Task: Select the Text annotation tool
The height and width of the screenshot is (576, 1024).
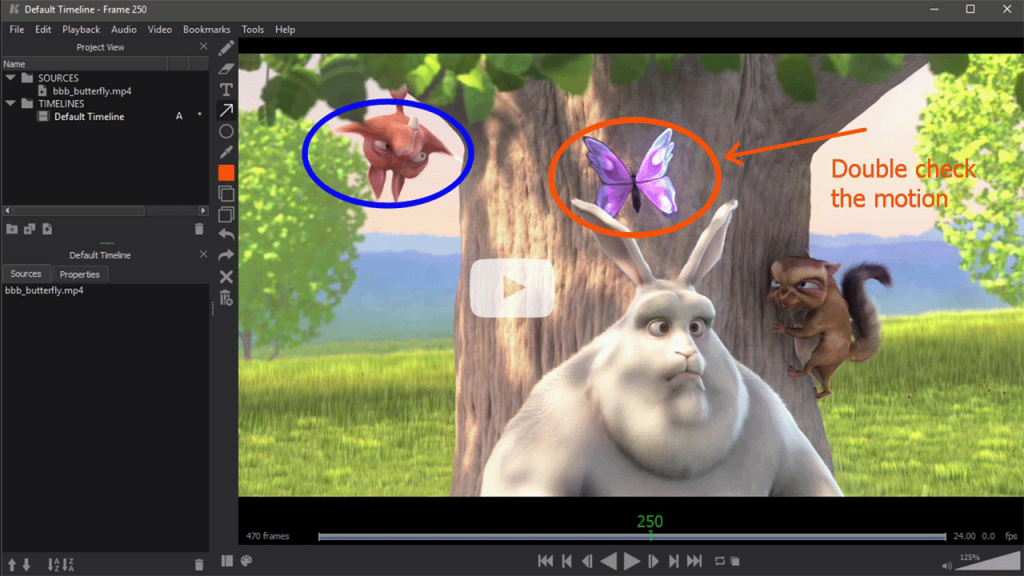Action: (x=226, y=89)
